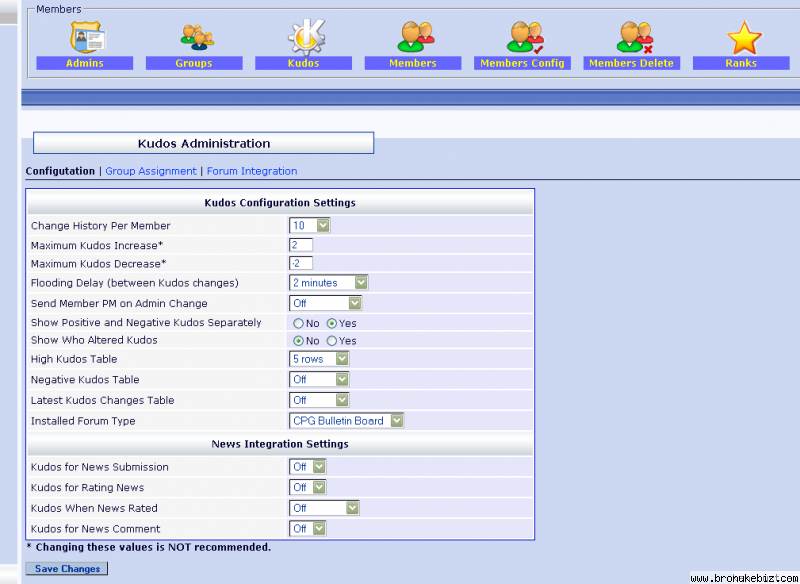Click the Save Changes button
The image size is (800, 584).
click(x=67, y=569)
